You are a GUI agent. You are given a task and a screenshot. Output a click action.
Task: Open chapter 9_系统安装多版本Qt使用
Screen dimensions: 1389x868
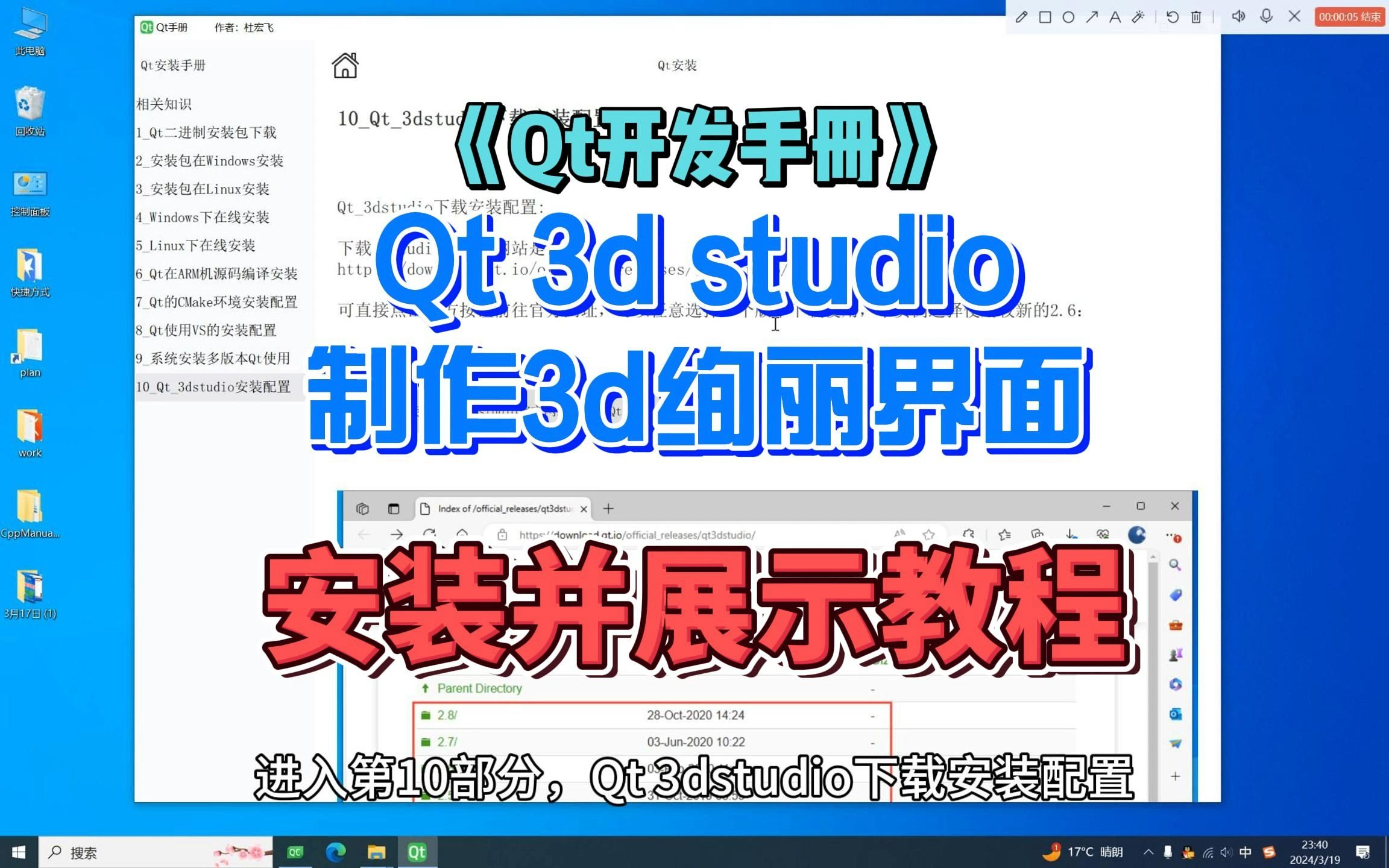213,359
